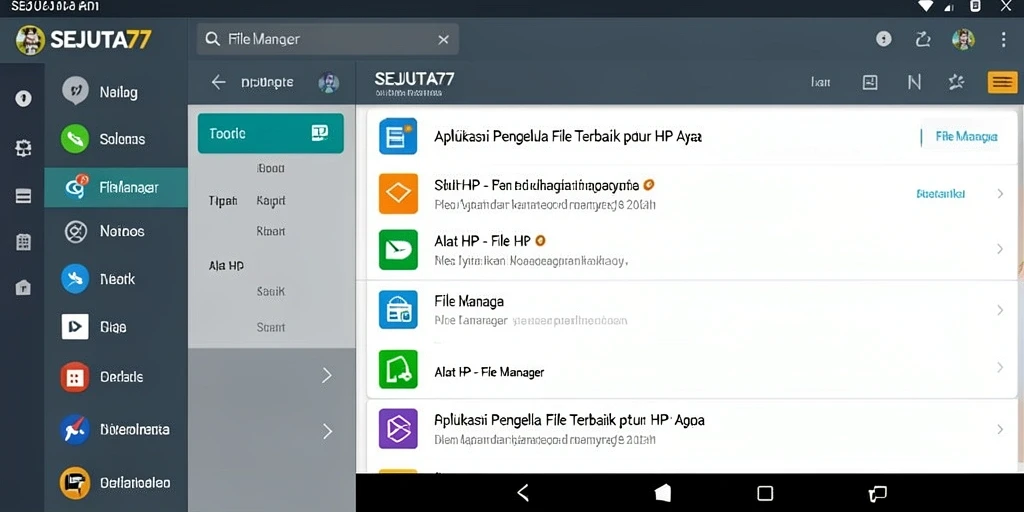
Task: Click the gear icon in left rail
Action: pos(23,148)
